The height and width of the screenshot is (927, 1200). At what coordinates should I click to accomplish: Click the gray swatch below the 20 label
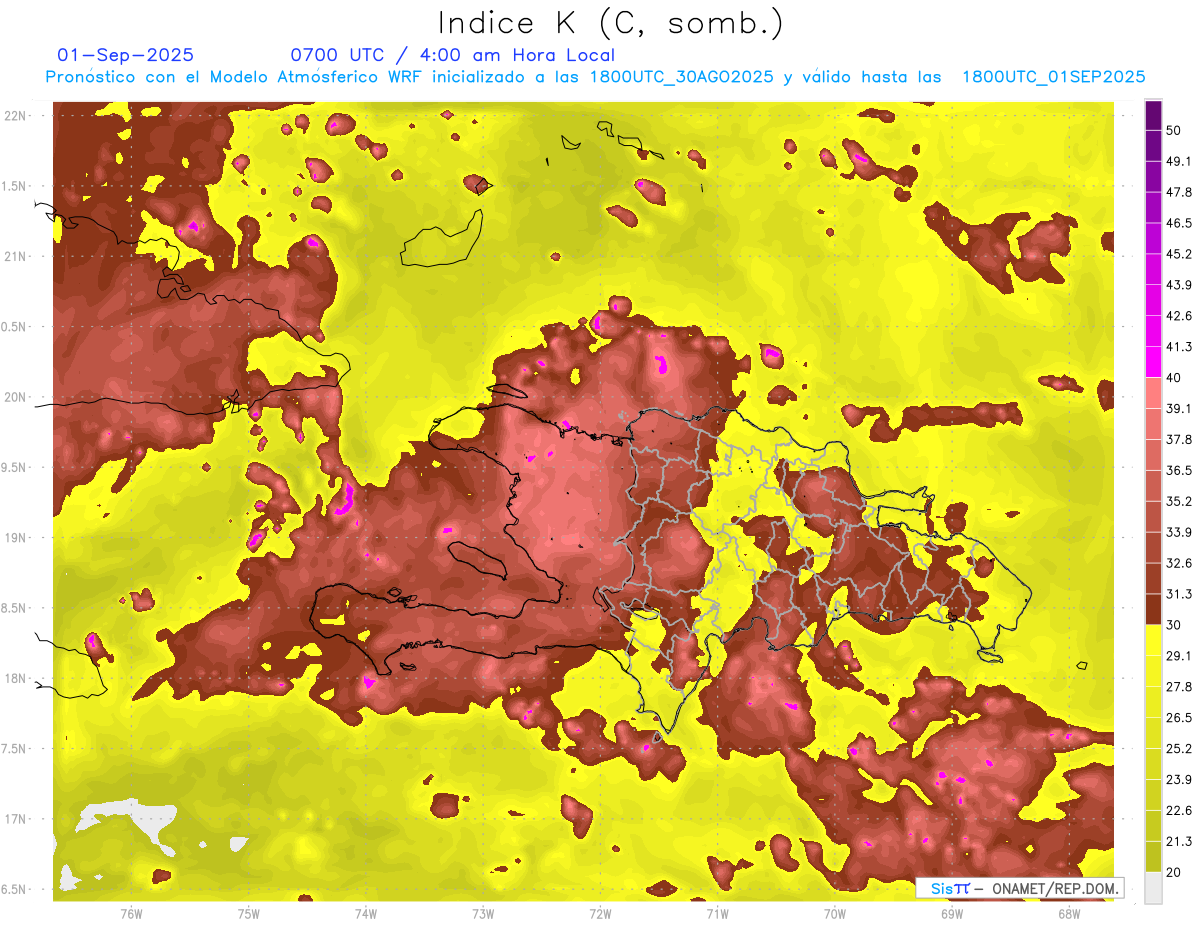(1153, 887)
